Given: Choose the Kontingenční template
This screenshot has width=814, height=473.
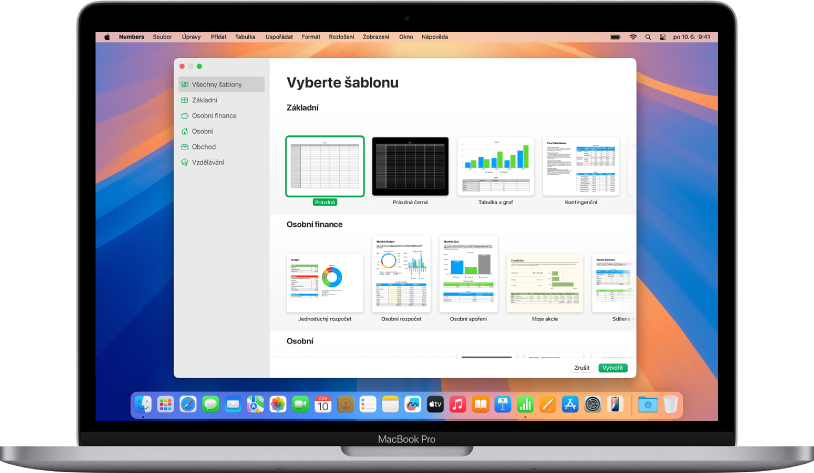Looking at the screenshot, I should pyautogui.click(x=581, y=166).
